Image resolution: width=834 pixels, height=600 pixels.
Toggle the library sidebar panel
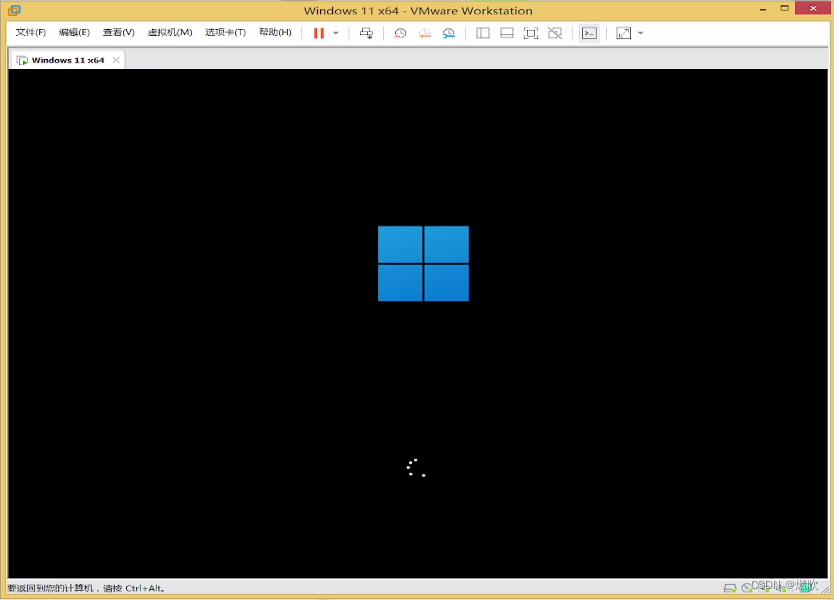(x=483, y=33)
